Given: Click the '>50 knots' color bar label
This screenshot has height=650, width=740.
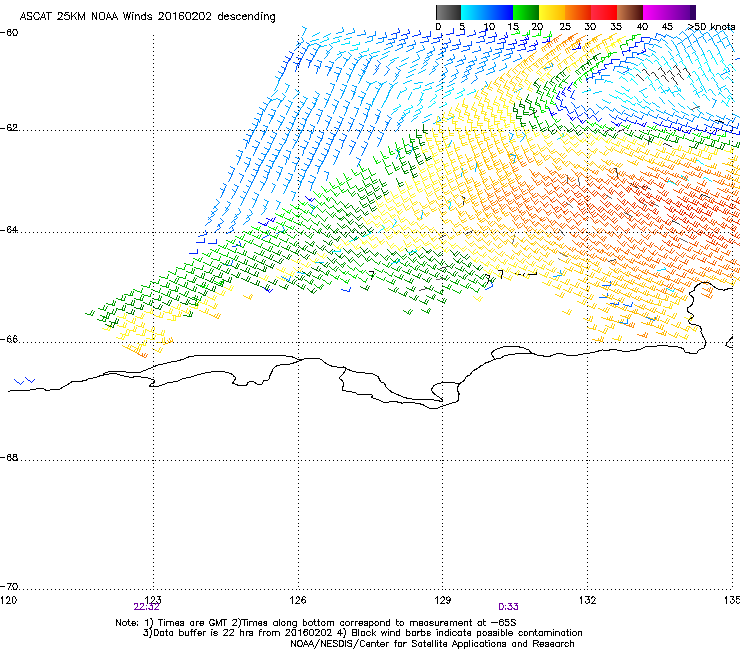Looking at the screenshot, I should [x=711, y=27].
